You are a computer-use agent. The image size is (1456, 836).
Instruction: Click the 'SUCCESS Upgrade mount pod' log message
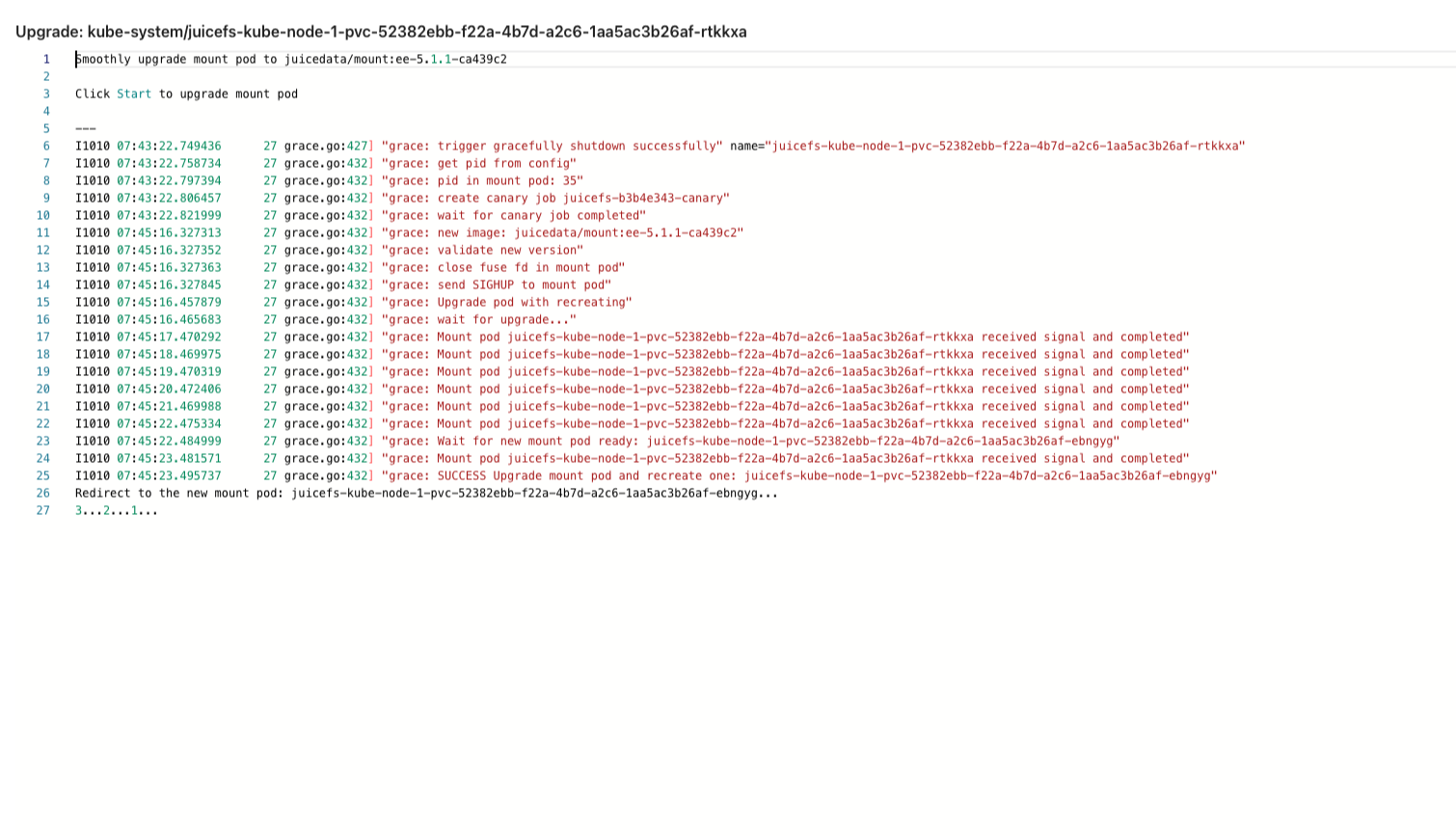[798, 475]
